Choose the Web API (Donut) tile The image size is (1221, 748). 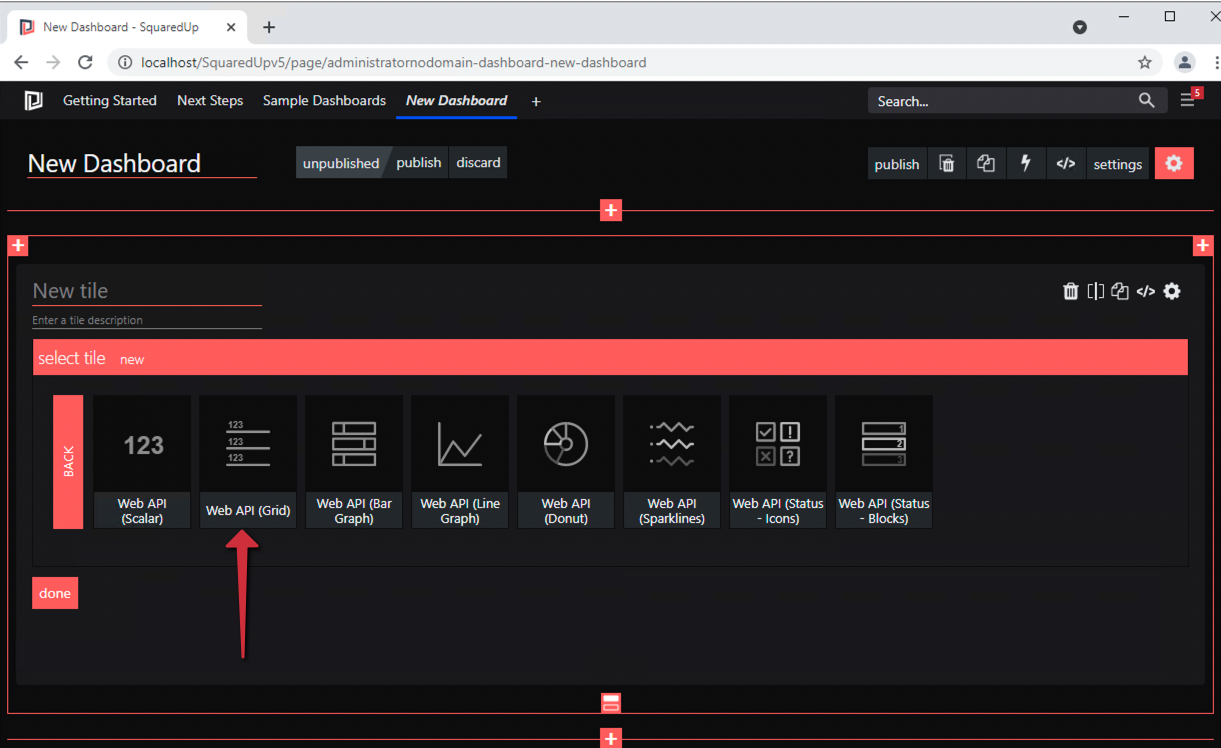pos(566,461)
